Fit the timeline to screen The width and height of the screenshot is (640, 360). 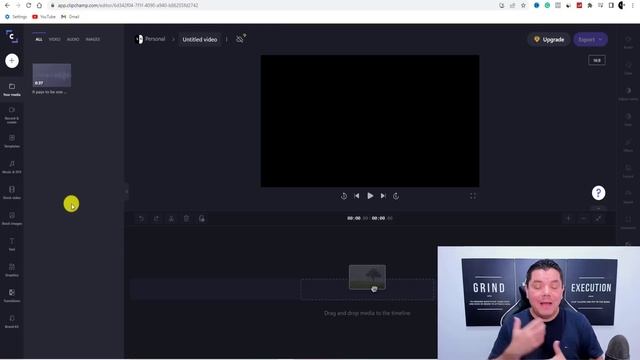pyautogui.click(x=598, y=218)
